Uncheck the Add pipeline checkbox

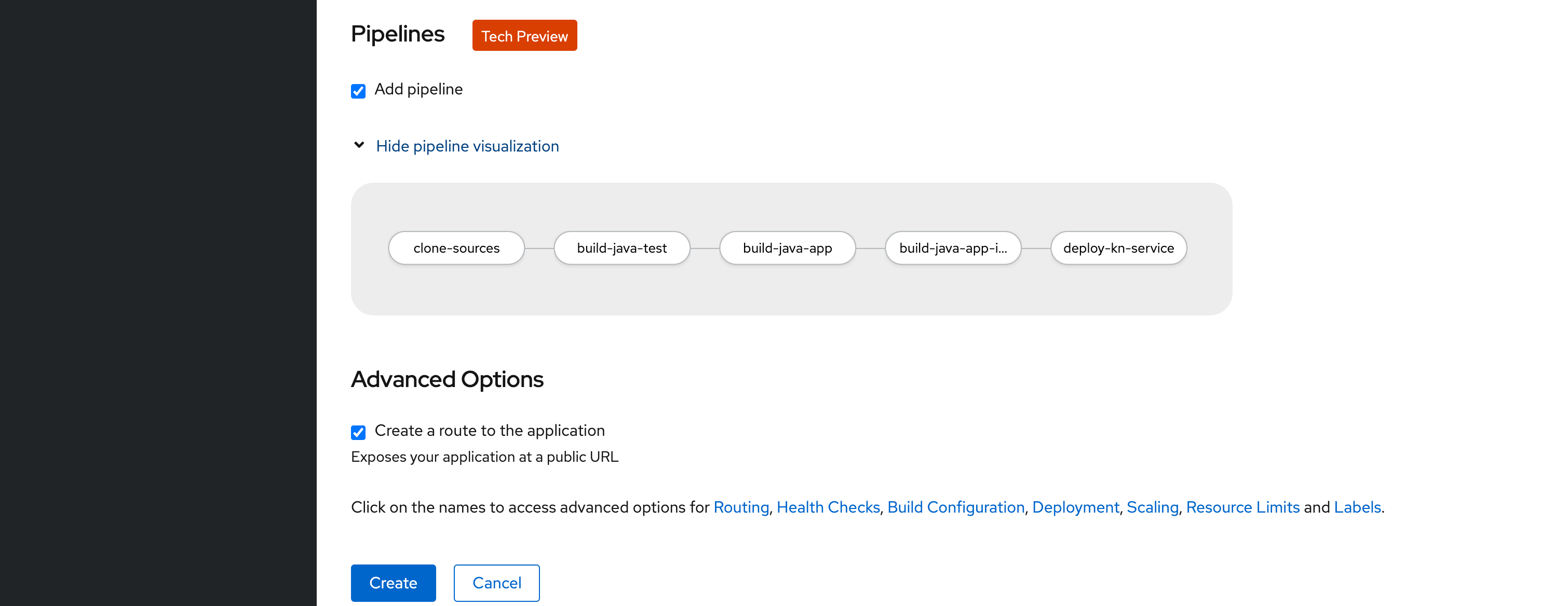point(358,91)
